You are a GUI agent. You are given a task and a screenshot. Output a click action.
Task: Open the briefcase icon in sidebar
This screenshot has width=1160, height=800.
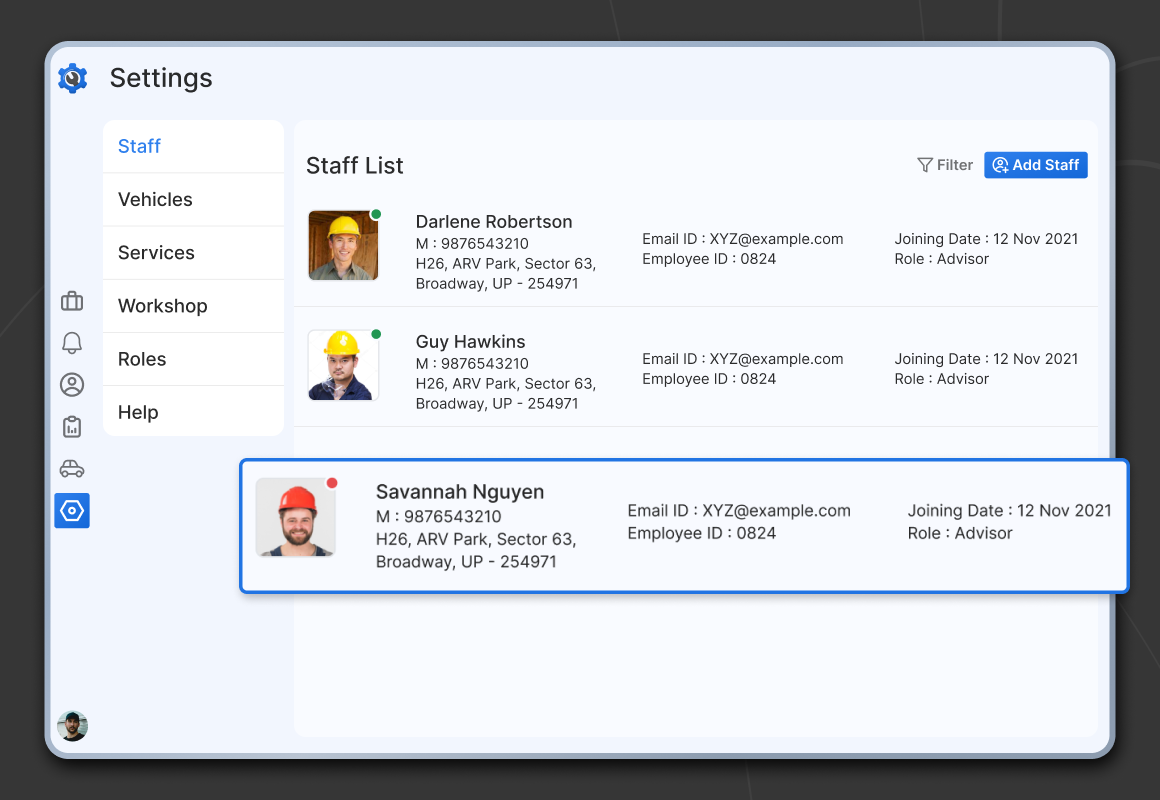(x=72, y=301)
